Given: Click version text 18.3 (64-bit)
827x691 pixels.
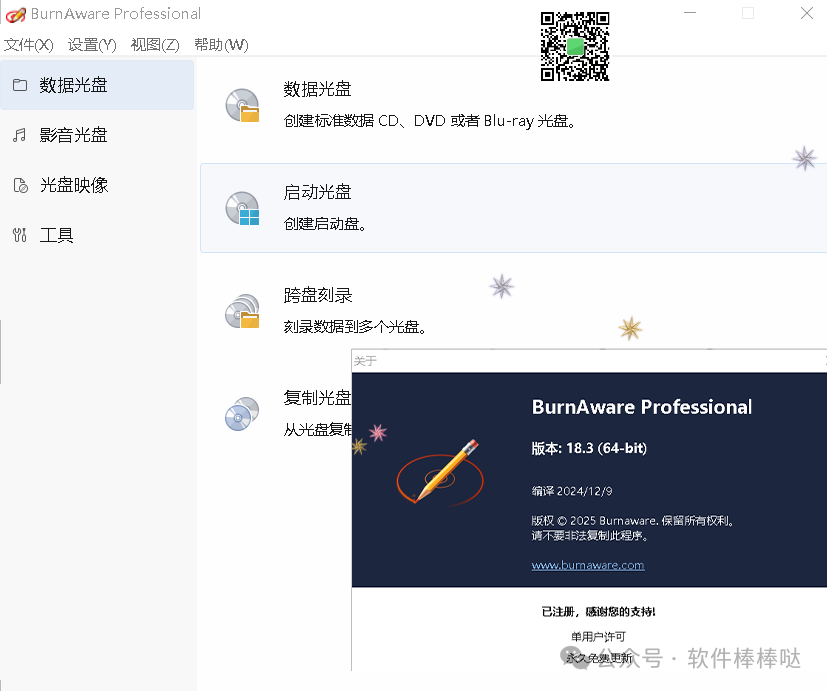Looking at the screenshot, I should coord(607,448).
